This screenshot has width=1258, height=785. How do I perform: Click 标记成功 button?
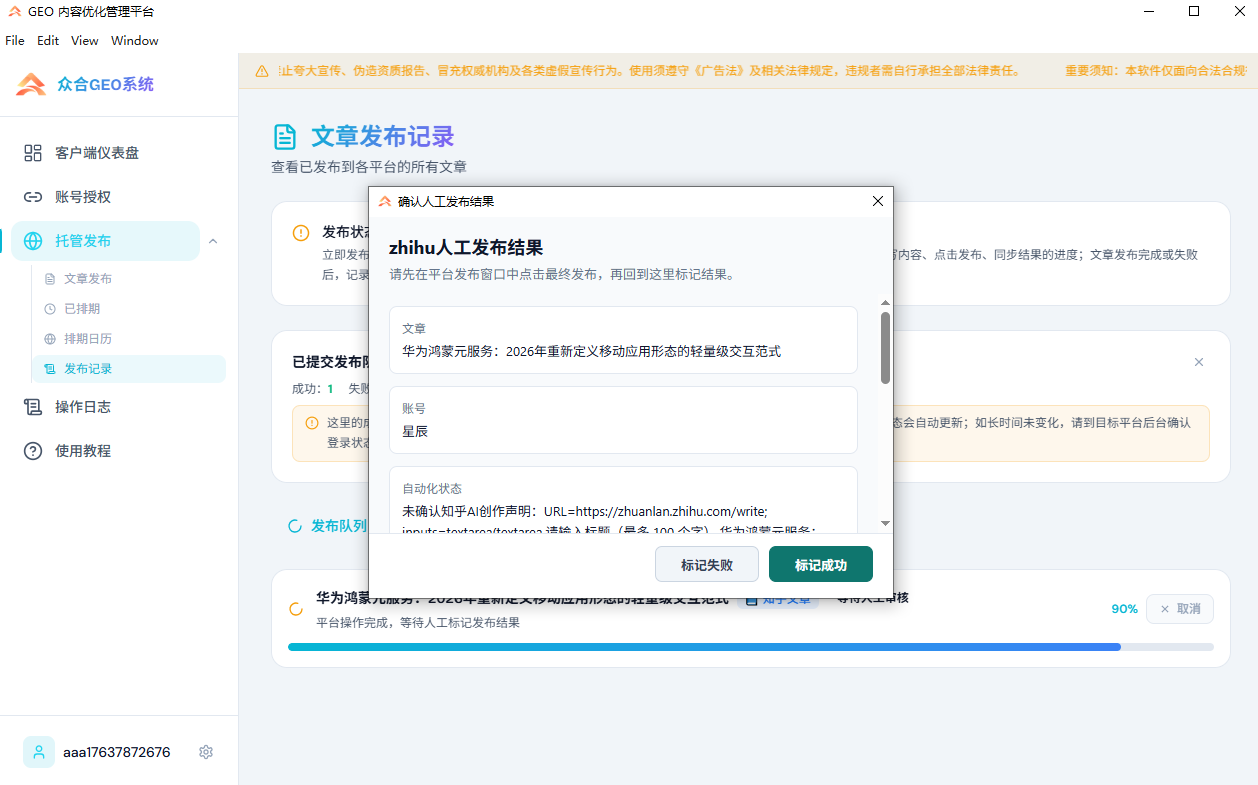point(821,565)
